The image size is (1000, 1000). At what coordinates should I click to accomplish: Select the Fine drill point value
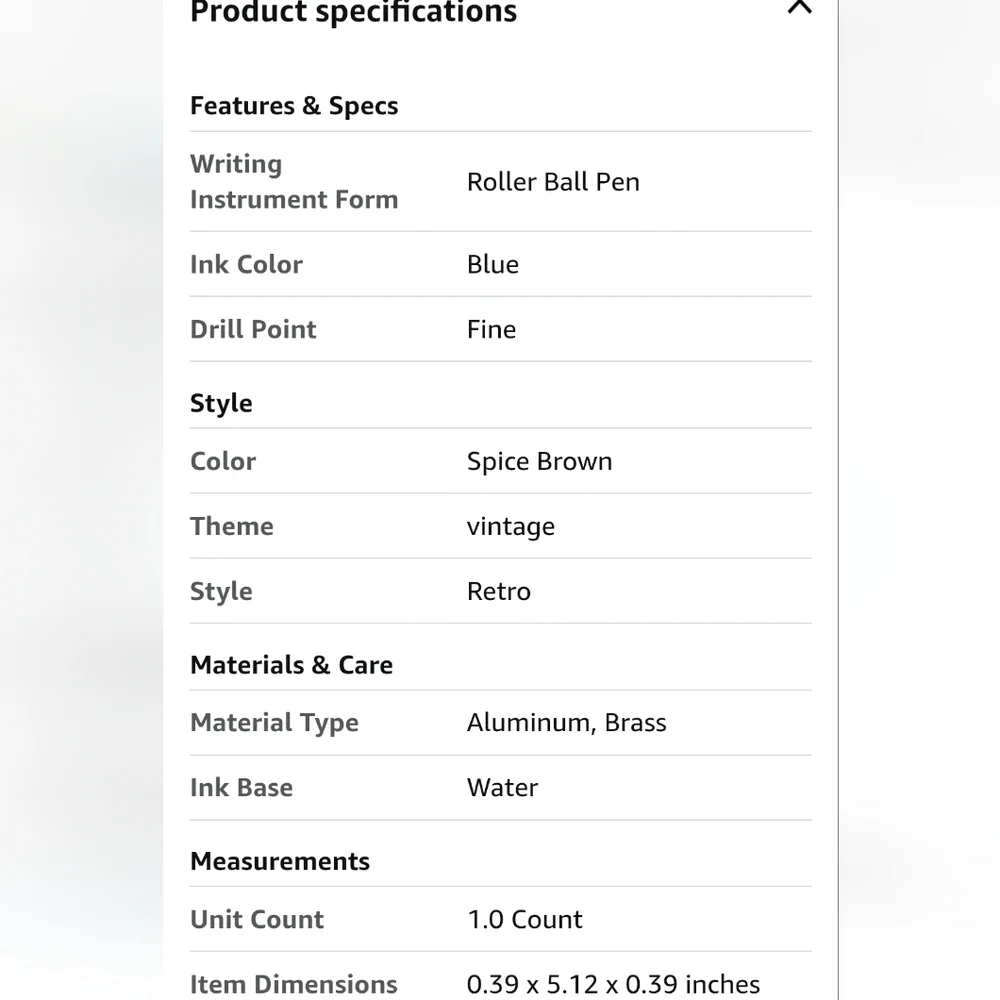(x=491, y=329)
